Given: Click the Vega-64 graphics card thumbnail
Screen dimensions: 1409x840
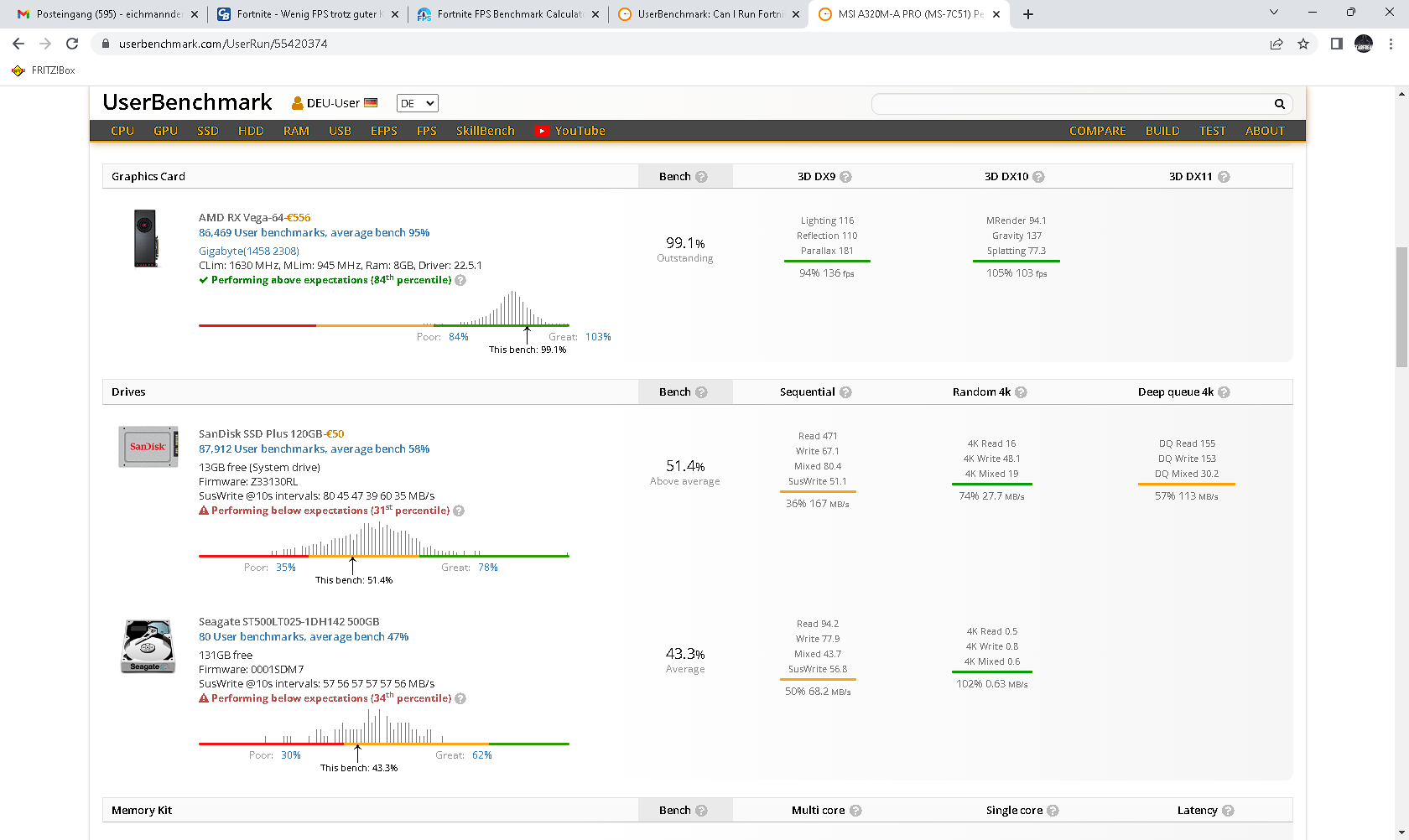Looking at the screenshot, I should [147, 238].
